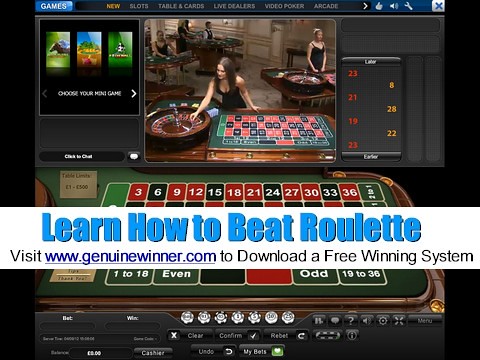Show more game categories with the arrow
The image size is (480, 360).
[x=366, y=6]
